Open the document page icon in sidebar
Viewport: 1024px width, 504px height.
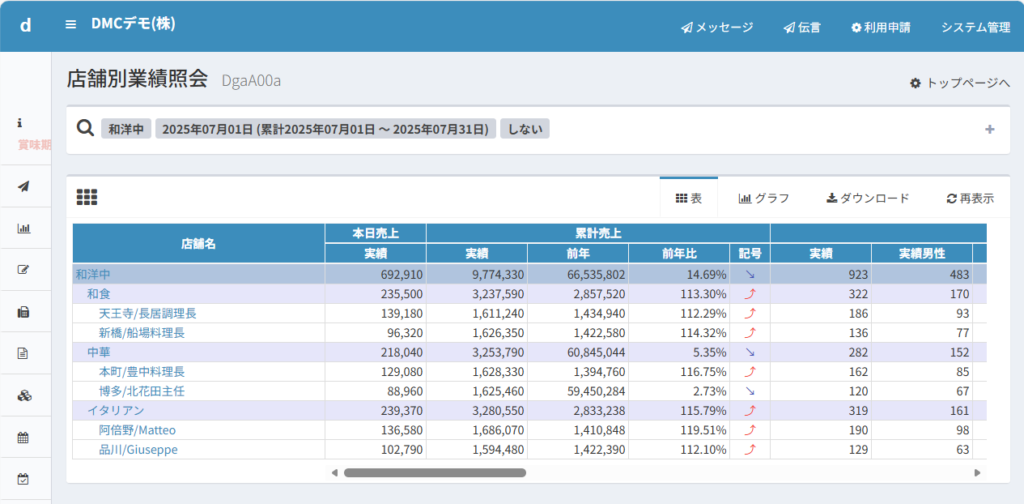(x=24, y=353)
